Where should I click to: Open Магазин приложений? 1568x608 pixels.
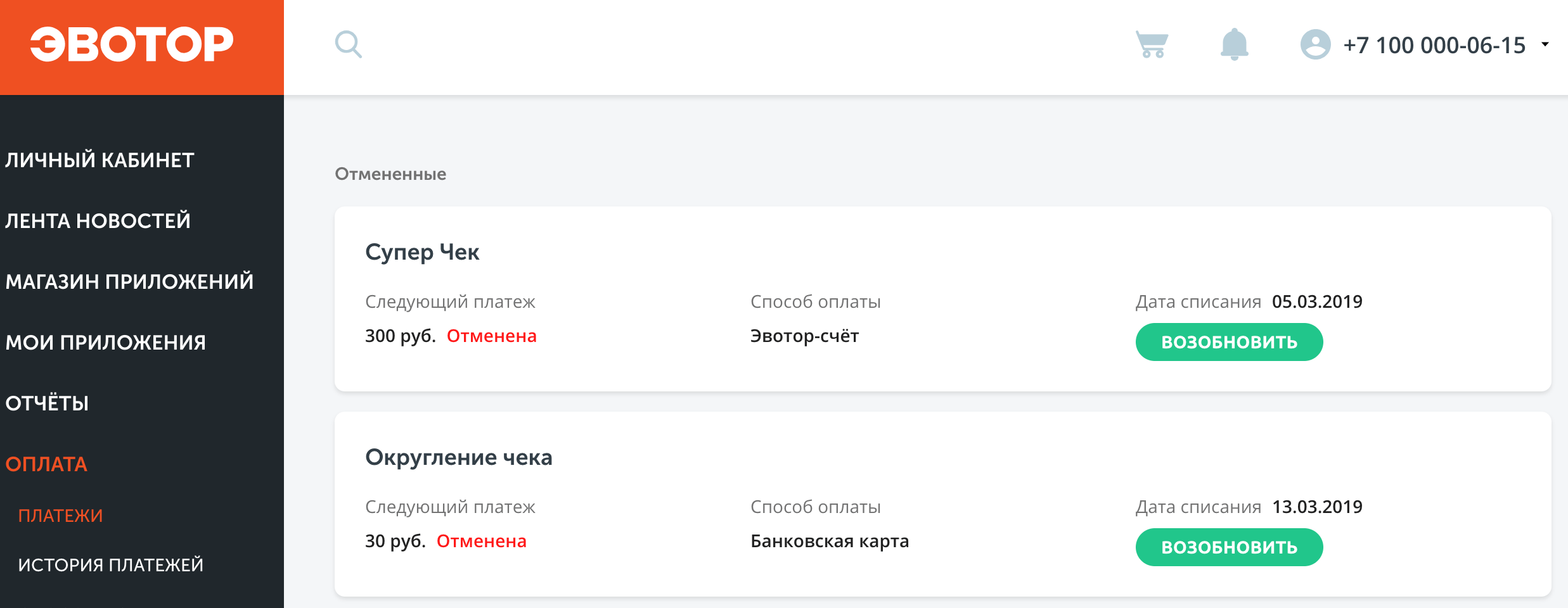(129, 281)
